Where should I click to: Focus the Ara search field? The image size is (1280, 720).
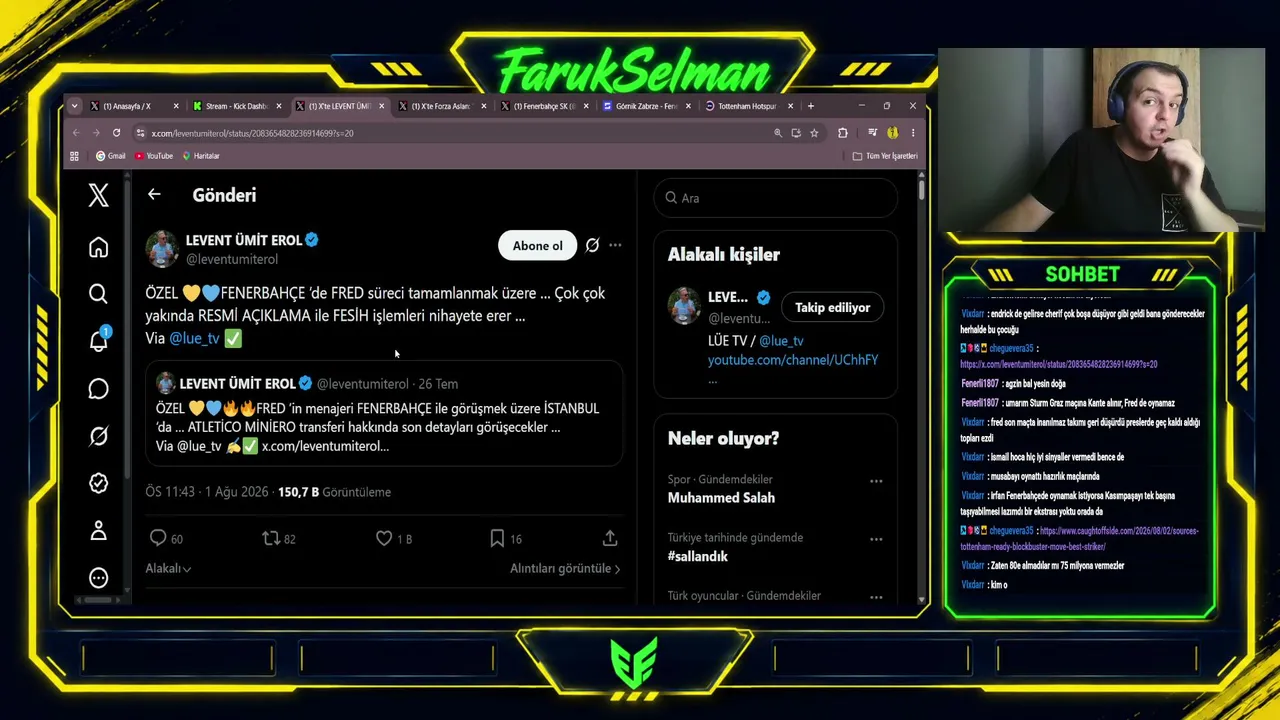tap(775, 198)
